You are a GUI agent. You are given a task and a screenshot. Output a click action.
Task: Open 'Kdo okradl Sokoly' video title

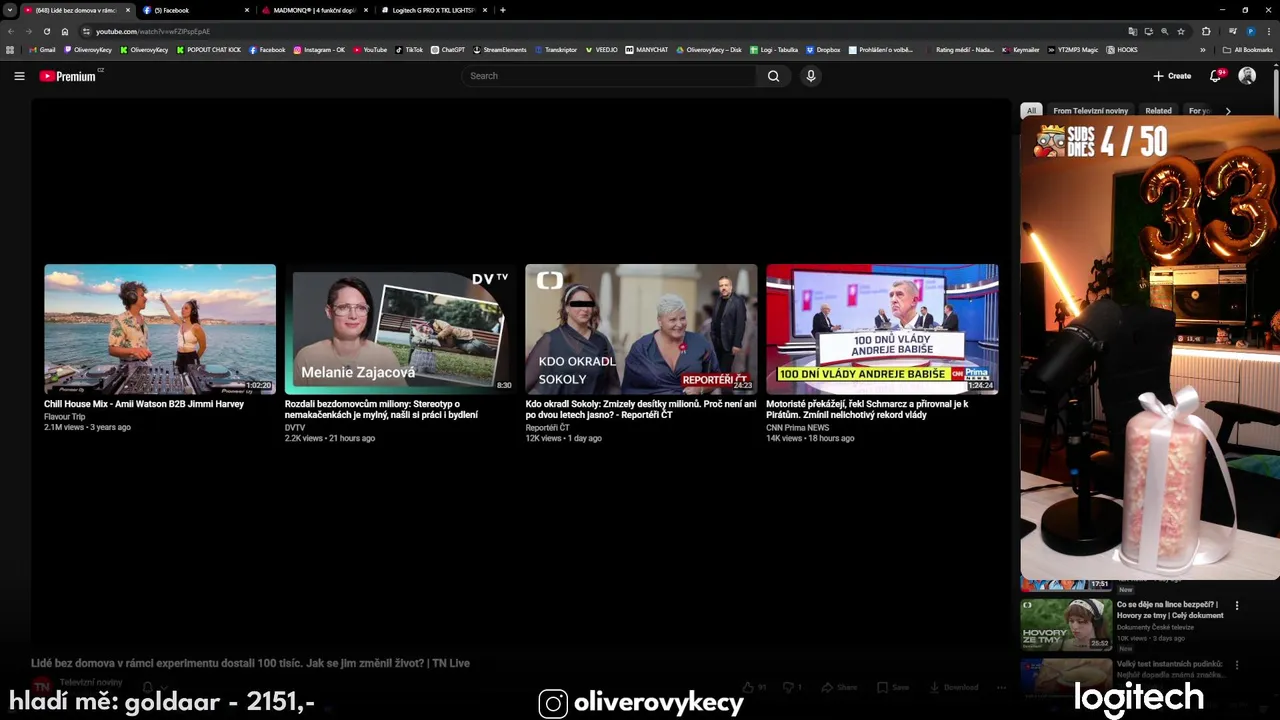[641, 409]
